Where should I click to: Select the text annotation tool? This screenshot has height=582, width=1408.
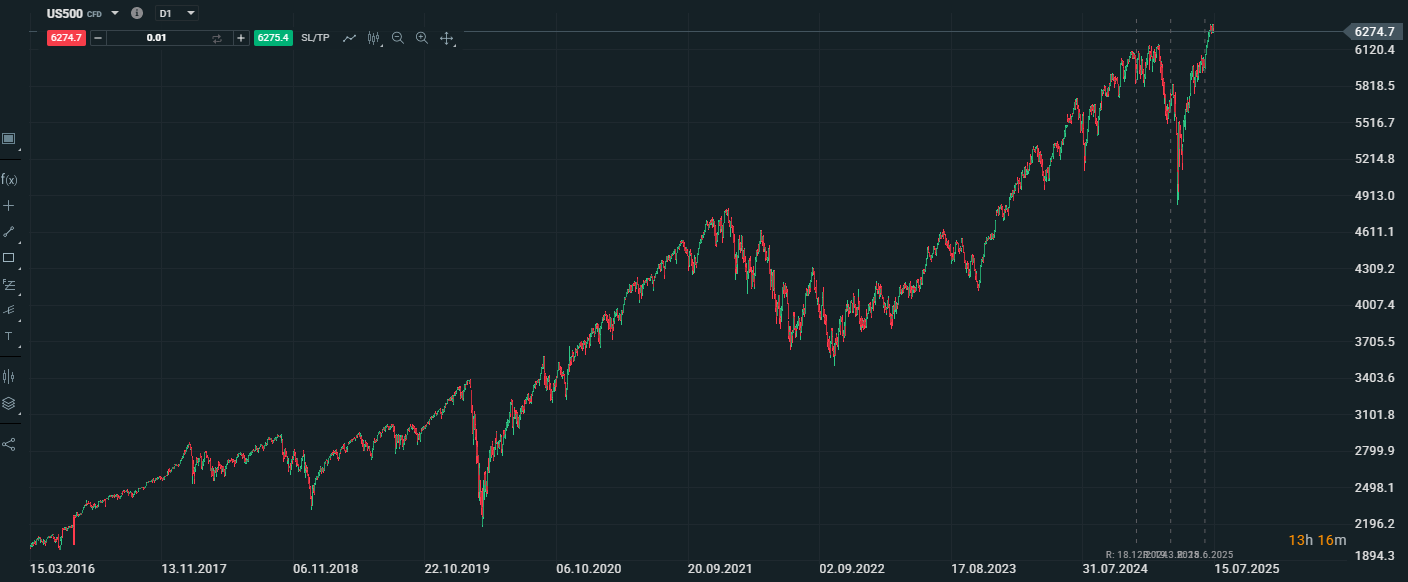[9, 336]
